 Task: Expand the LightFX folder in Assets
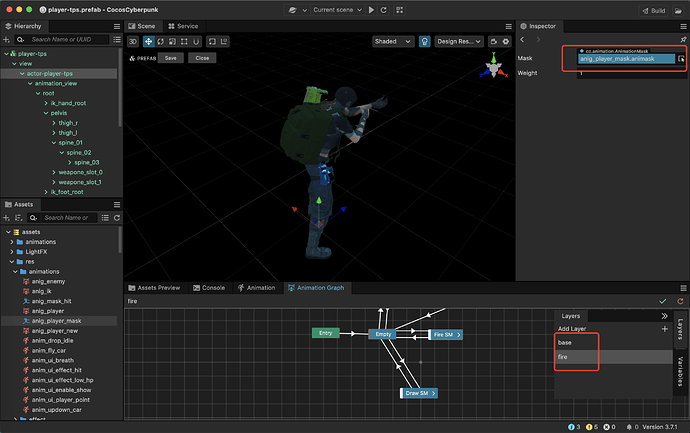pyautogui.click(x=11, y=251)
